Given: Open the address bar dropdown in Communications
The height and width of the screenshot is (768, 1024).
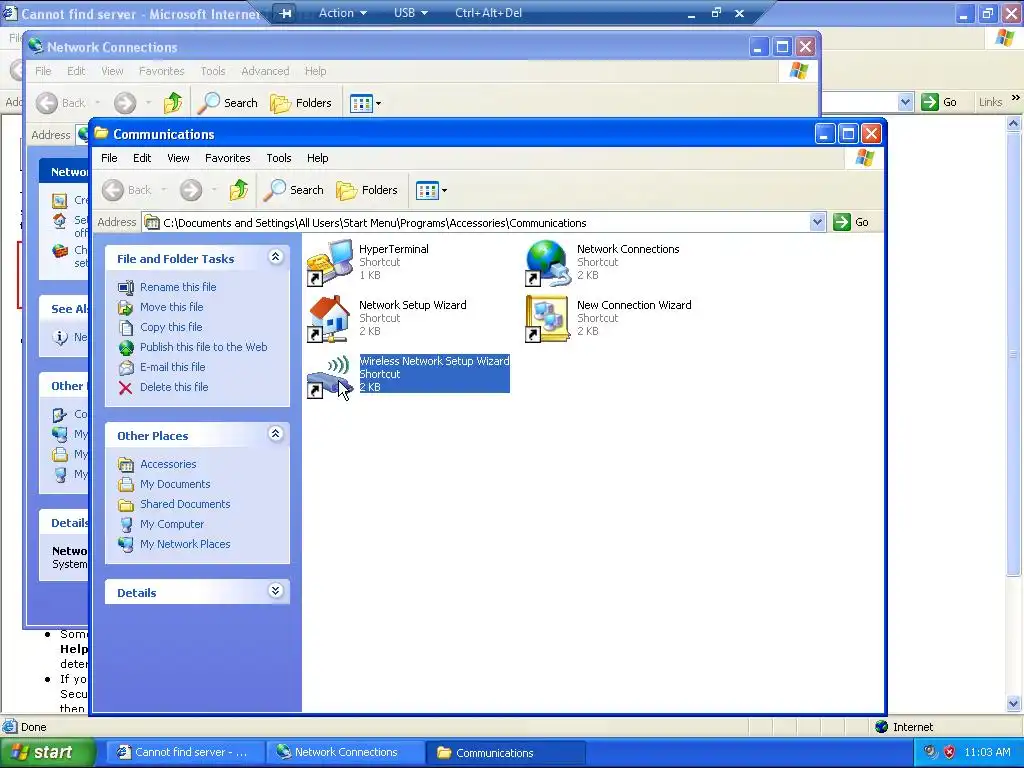Looking at the screenshot, I should click(x=817, y=223).
